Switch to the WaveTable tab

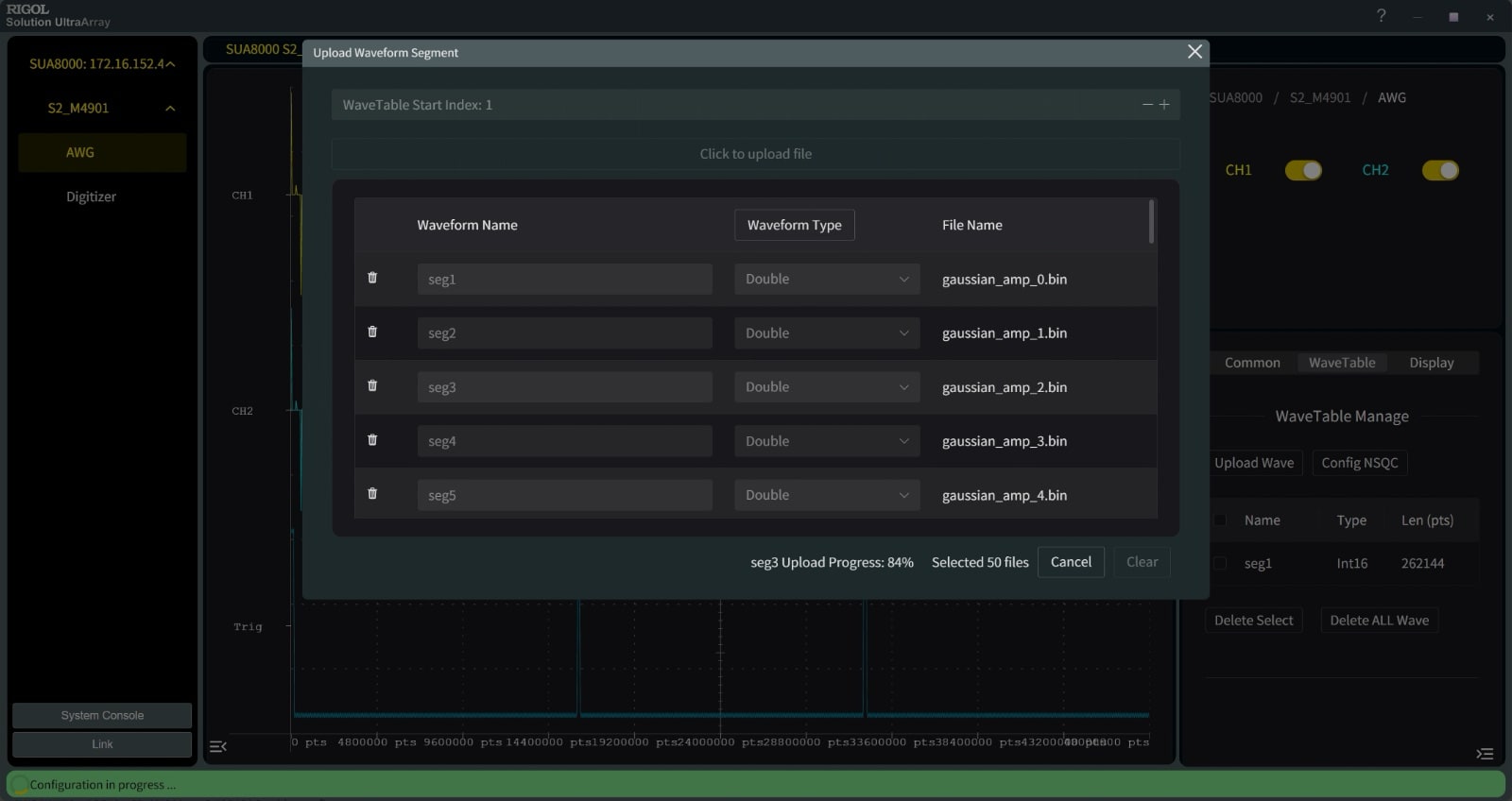click(1342, 363)
